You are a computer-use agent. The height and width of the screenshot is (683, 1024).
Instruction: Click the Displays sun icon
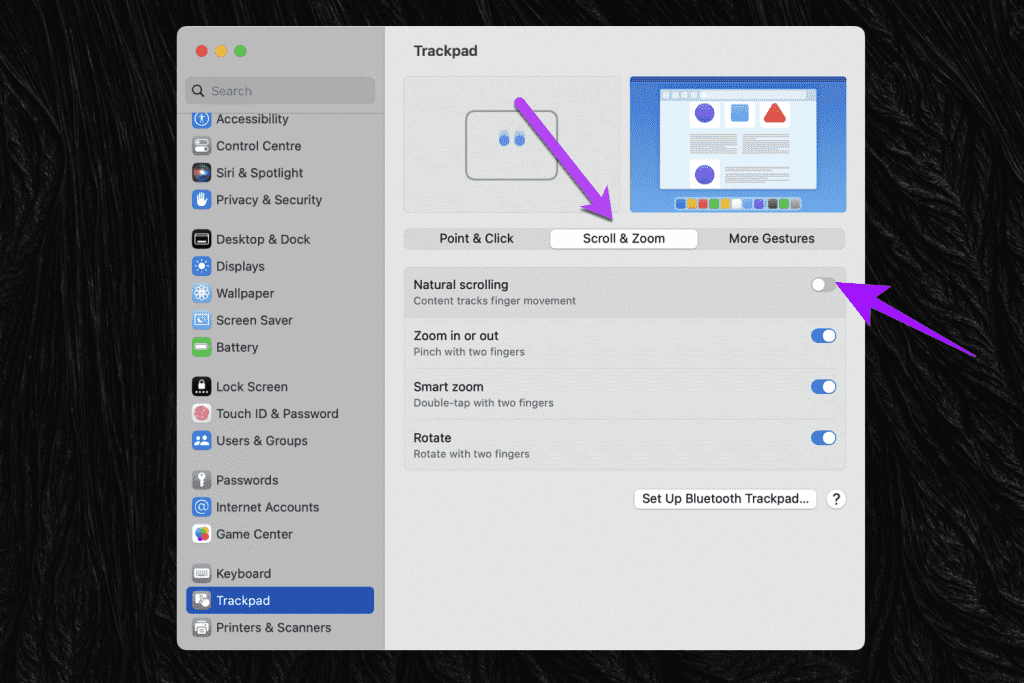coord(202,266)
